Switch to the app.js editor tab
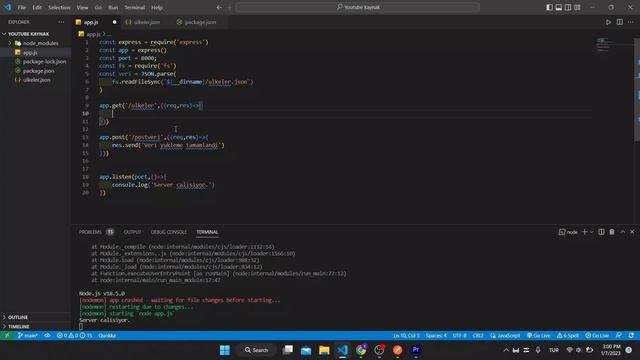The image size is (640, 360). pos(91,22)
